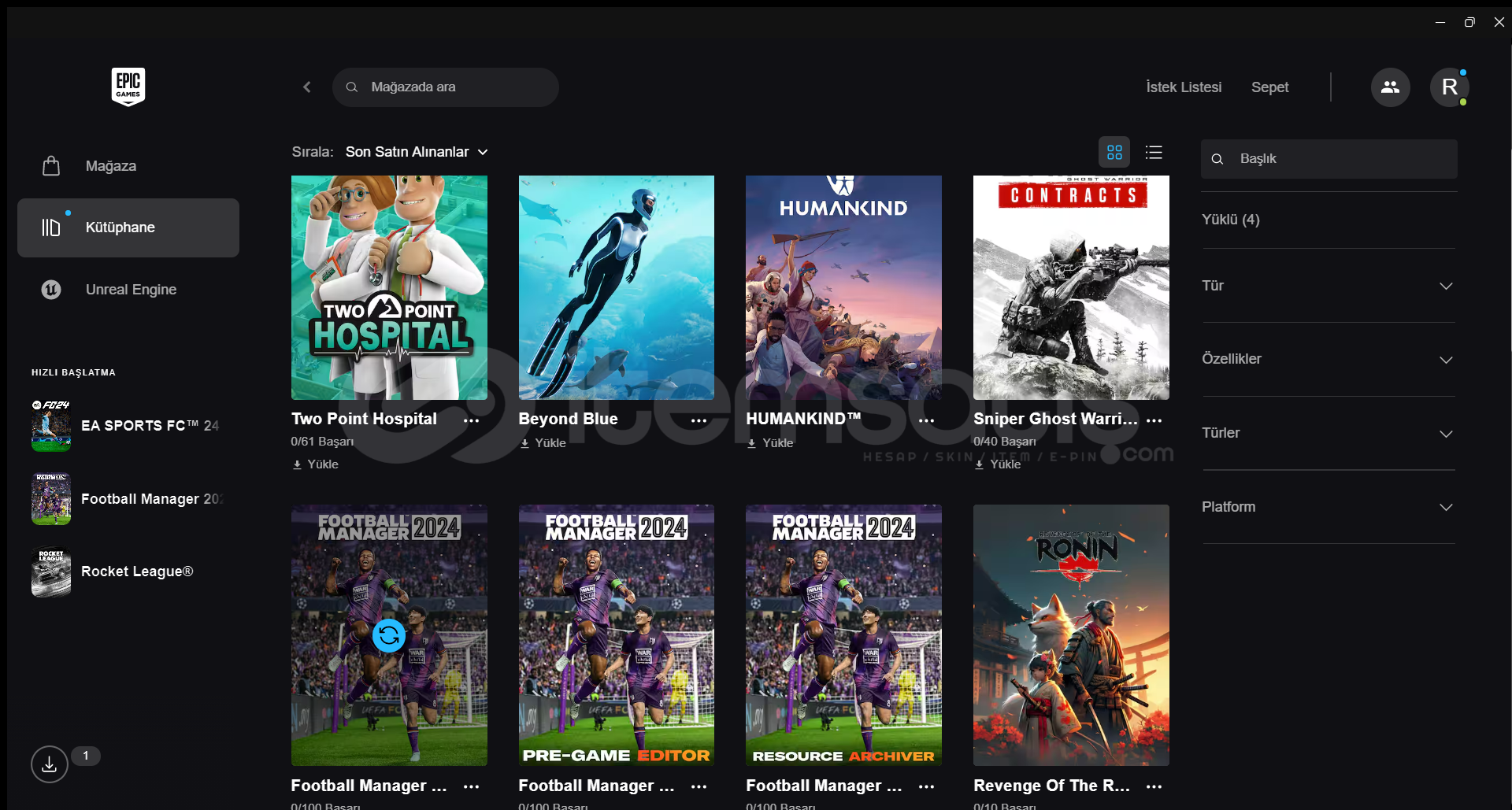Open HUMANKIND cover art
1512x810 pixels.
click(x=843, y=287)
